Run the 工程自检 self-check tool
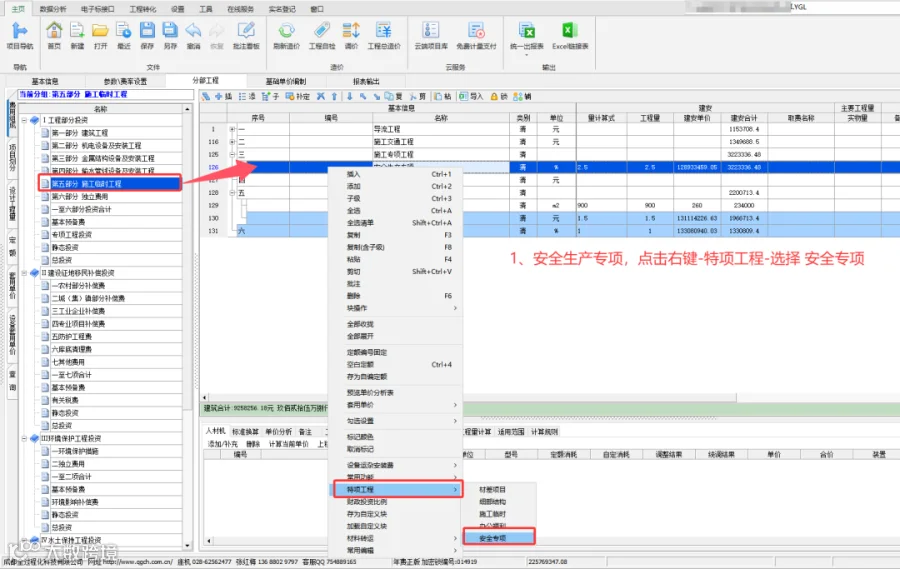The image size is (900, 569). pos(321,36)
